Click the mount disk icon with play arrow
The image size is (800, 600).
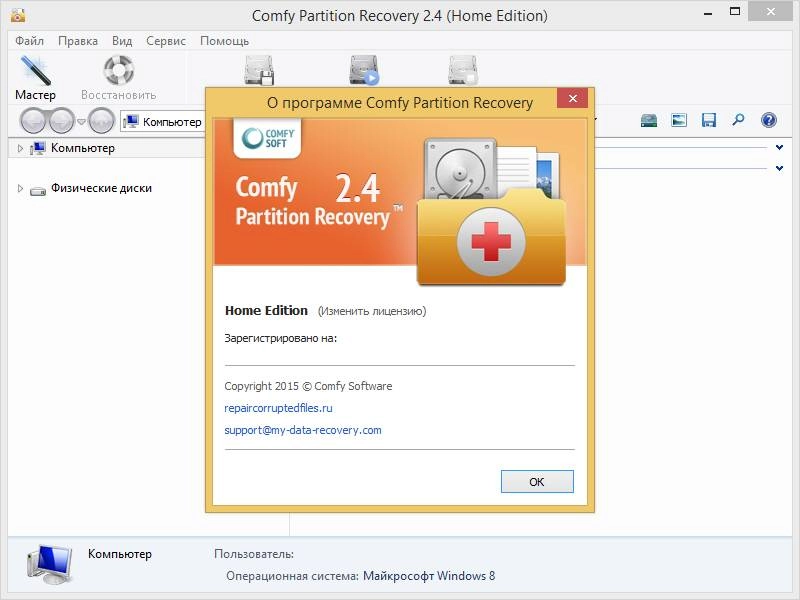[x=364, y=70]
